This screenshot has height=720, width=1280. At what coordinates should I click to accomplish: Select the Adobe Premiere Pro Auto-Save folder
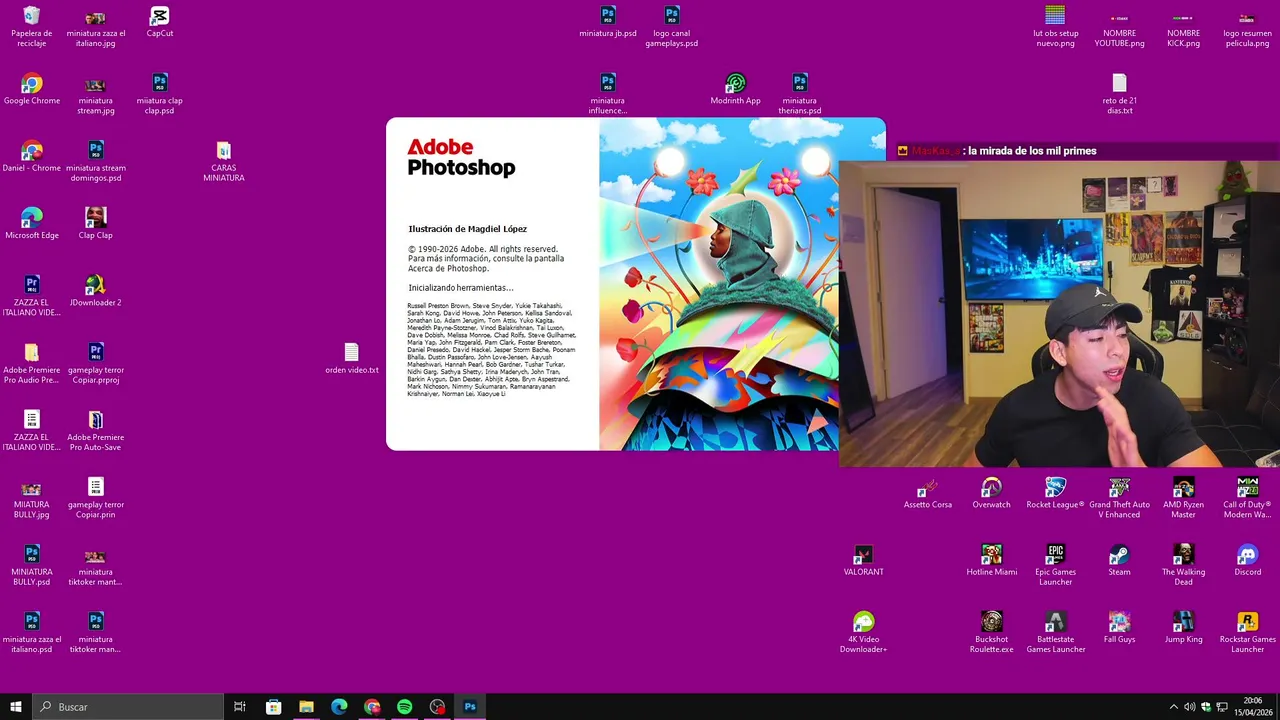click(96, 430)
